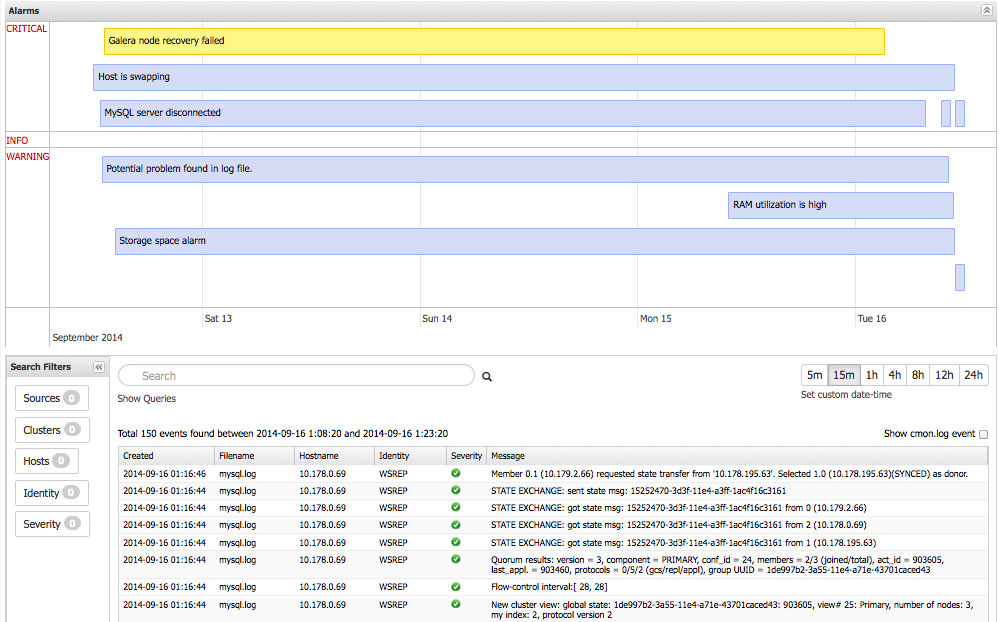Screen dimensions: 999x622
Task: Click into the Search input field
Action: pyautogui.click(x=300, y=376)
